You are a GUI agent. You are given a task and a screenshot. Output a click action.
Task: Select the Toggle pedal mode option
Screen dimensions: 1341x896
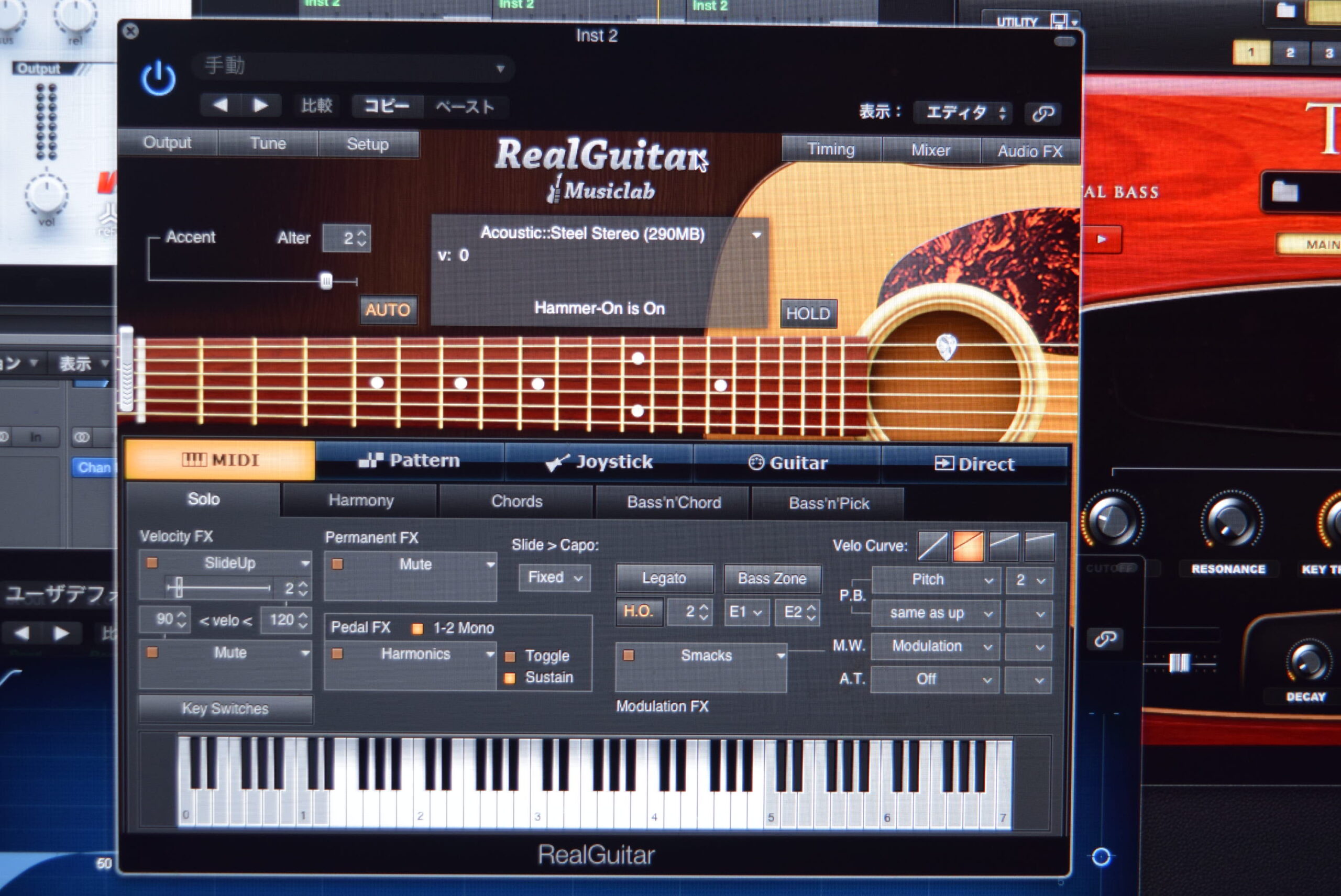510,657
